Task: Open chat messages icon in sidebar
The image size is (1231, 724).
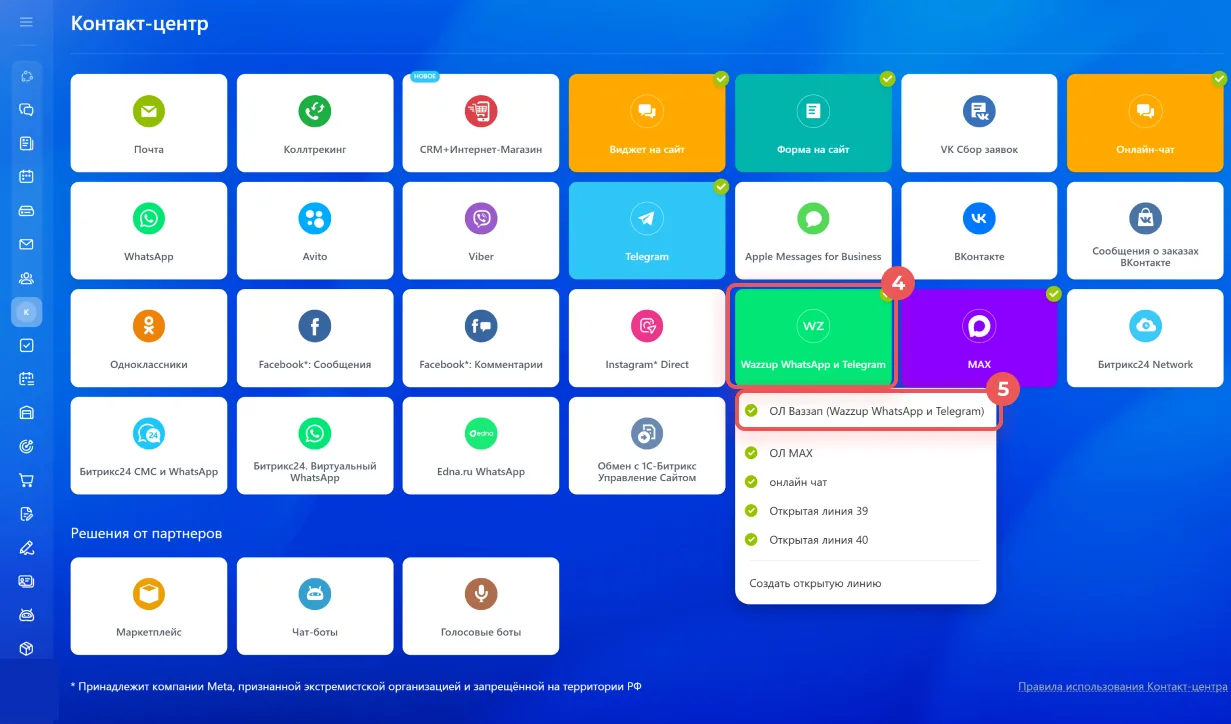Action: (27, 110)
